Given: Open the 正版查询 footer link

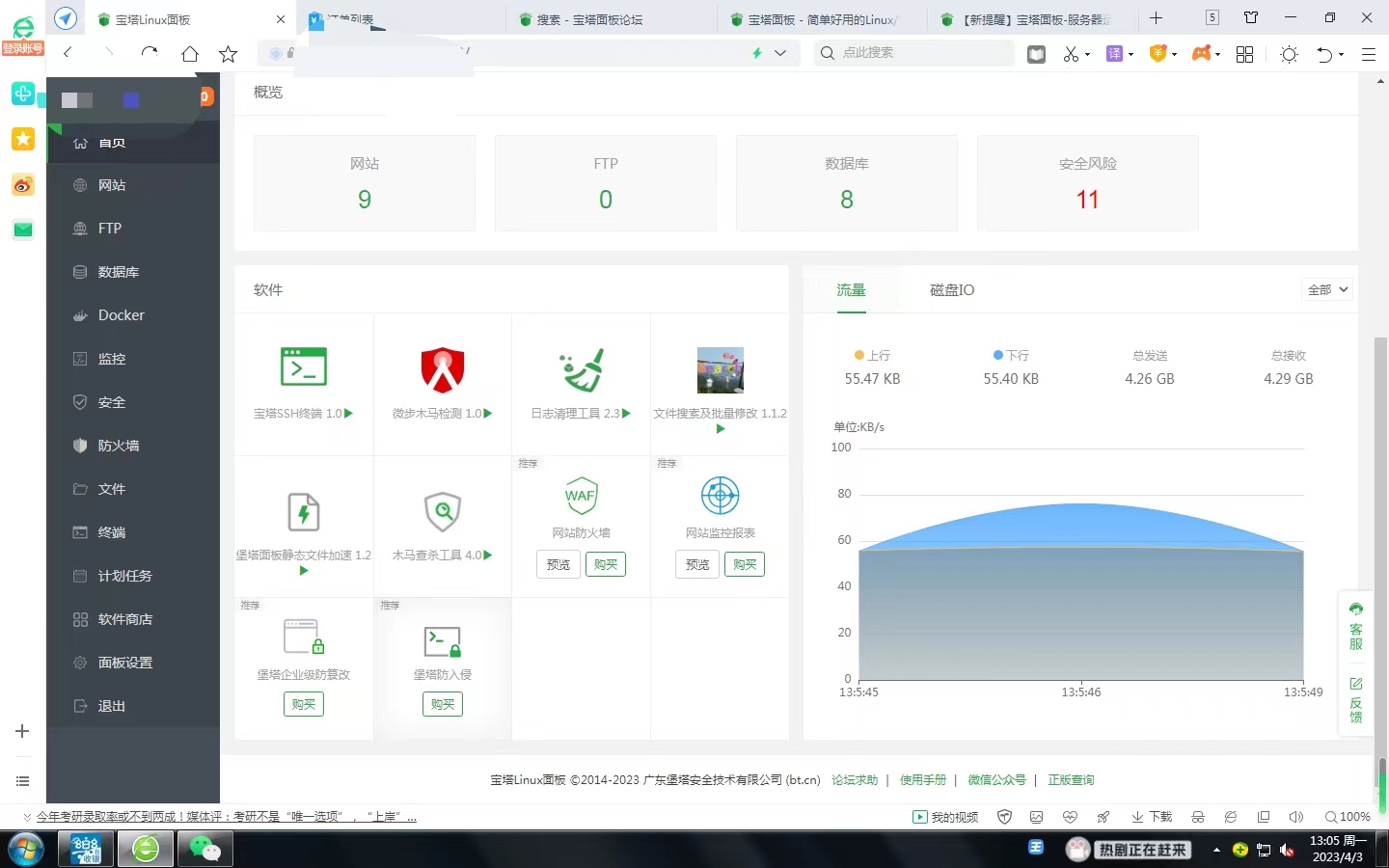Looking at the screenshot, I should click(1071, 779).
